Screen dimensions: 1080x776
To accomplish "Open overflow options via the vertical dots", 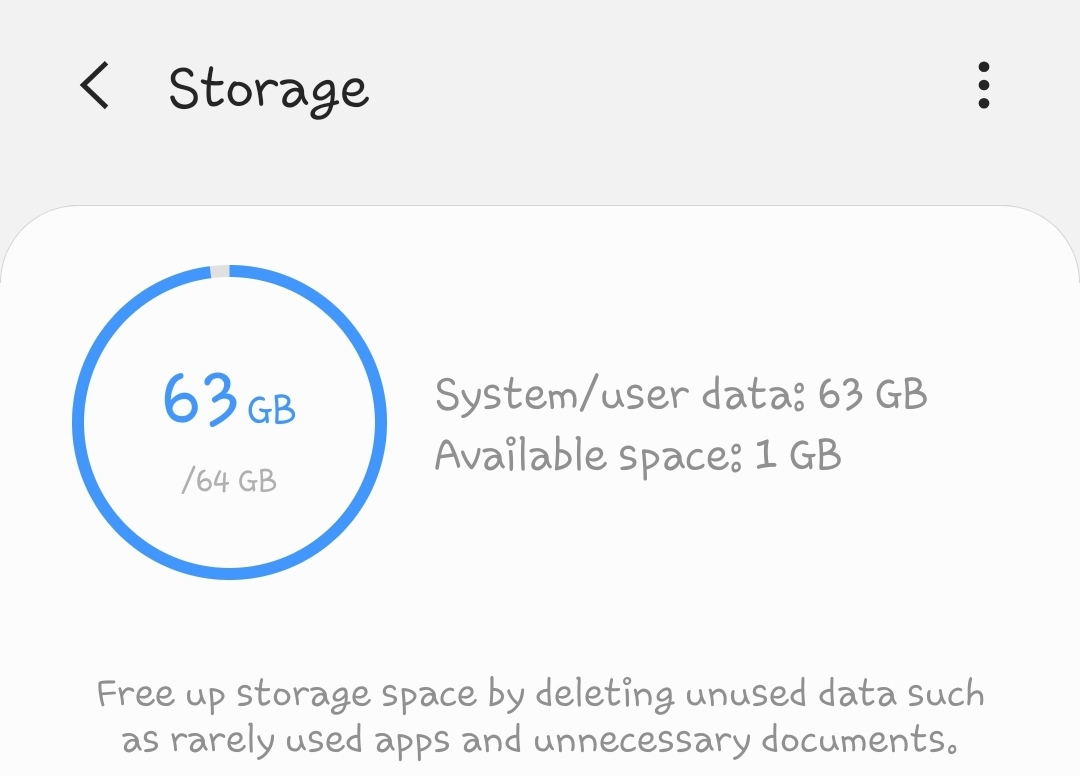I will pos(985,88).
